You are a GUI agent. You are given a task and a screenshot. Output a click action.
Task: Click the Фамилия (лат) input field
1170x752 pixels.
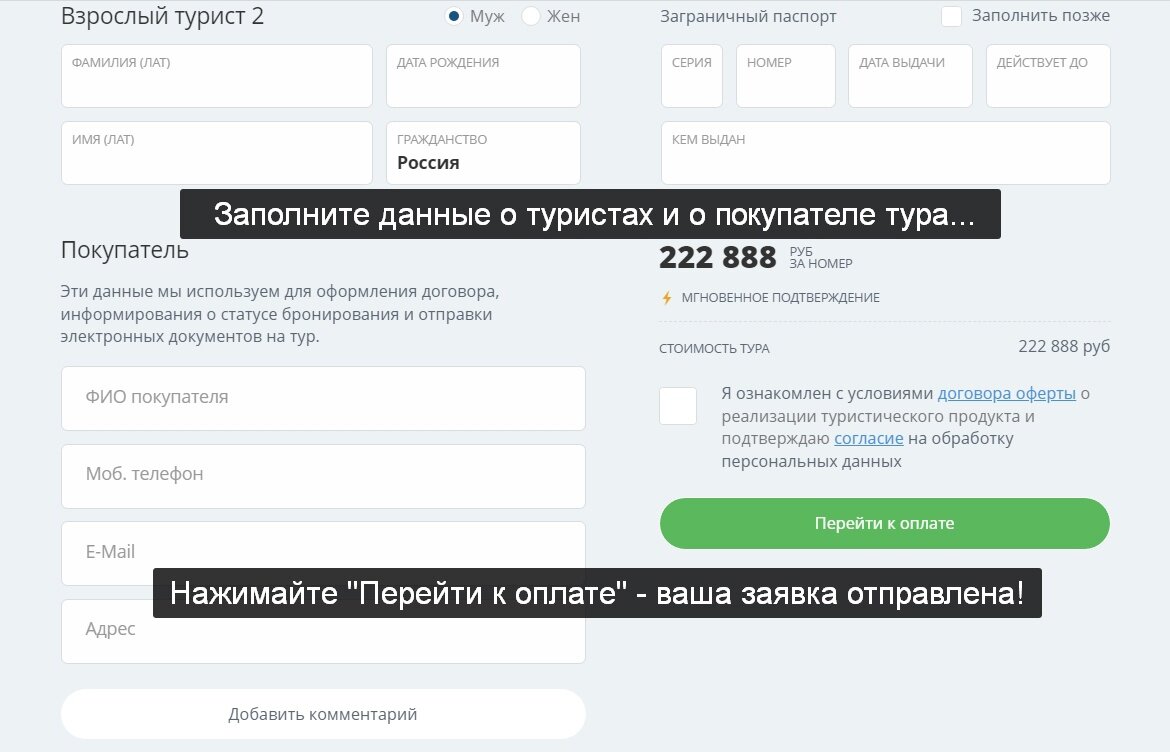click(216, 76)
